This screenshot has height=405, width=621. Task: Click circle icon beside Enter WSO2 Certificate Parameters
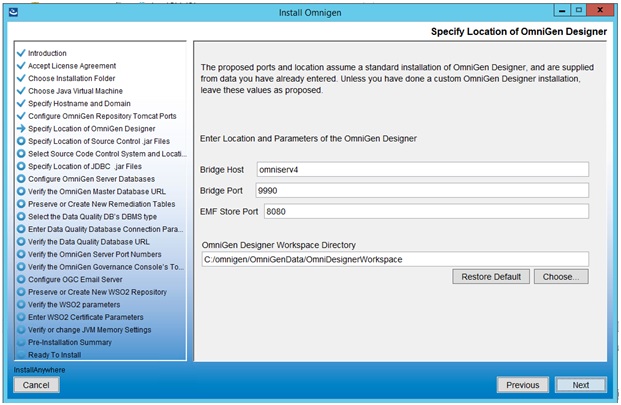point(21,317)
